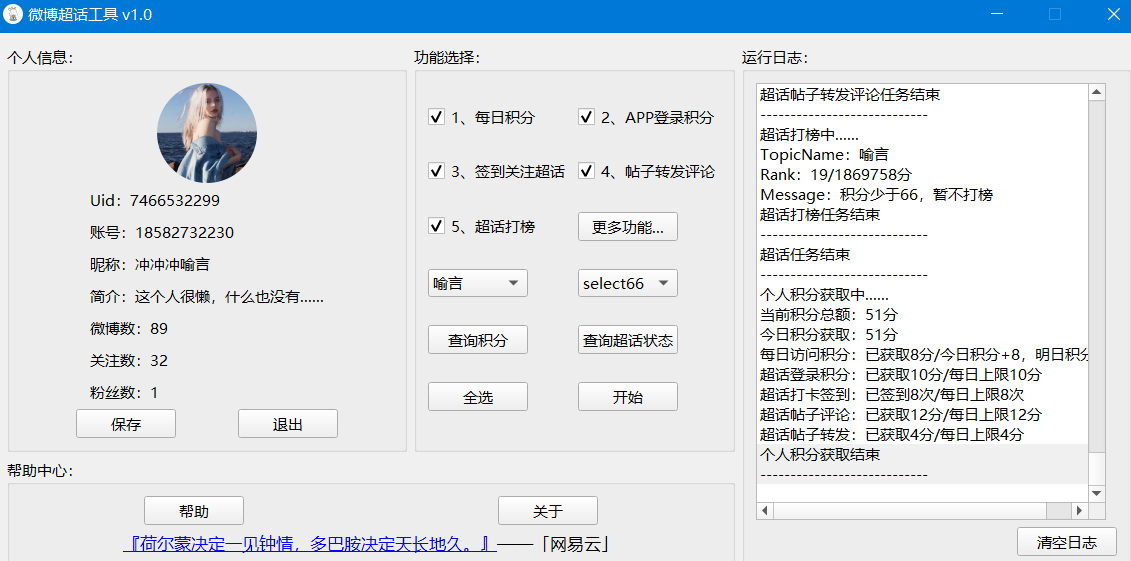Open the 帮助 help button
The image size is (1131, 561).
click(x=194, y=511)
